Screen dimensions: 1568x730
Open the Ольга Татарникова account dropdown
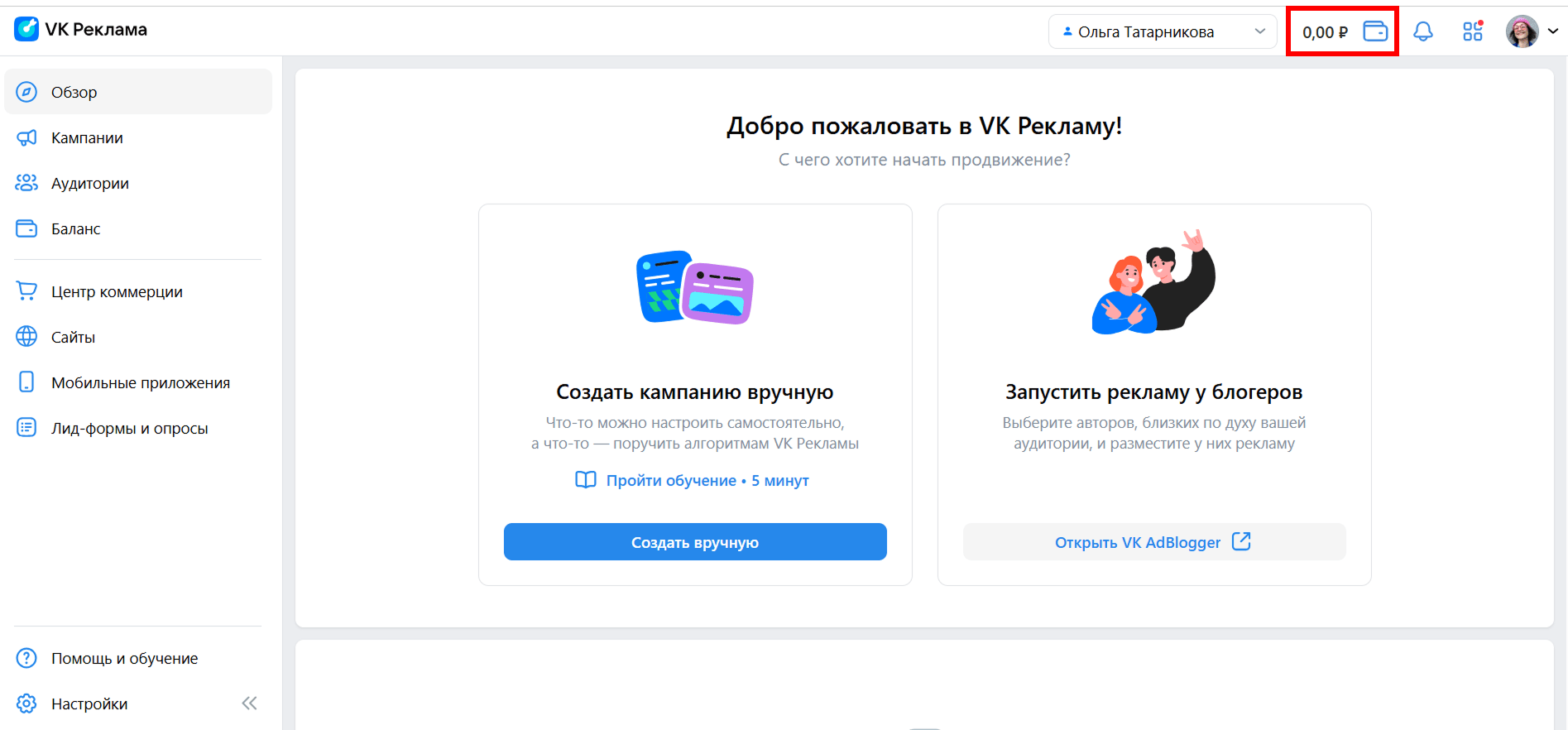pos(1163,31)
